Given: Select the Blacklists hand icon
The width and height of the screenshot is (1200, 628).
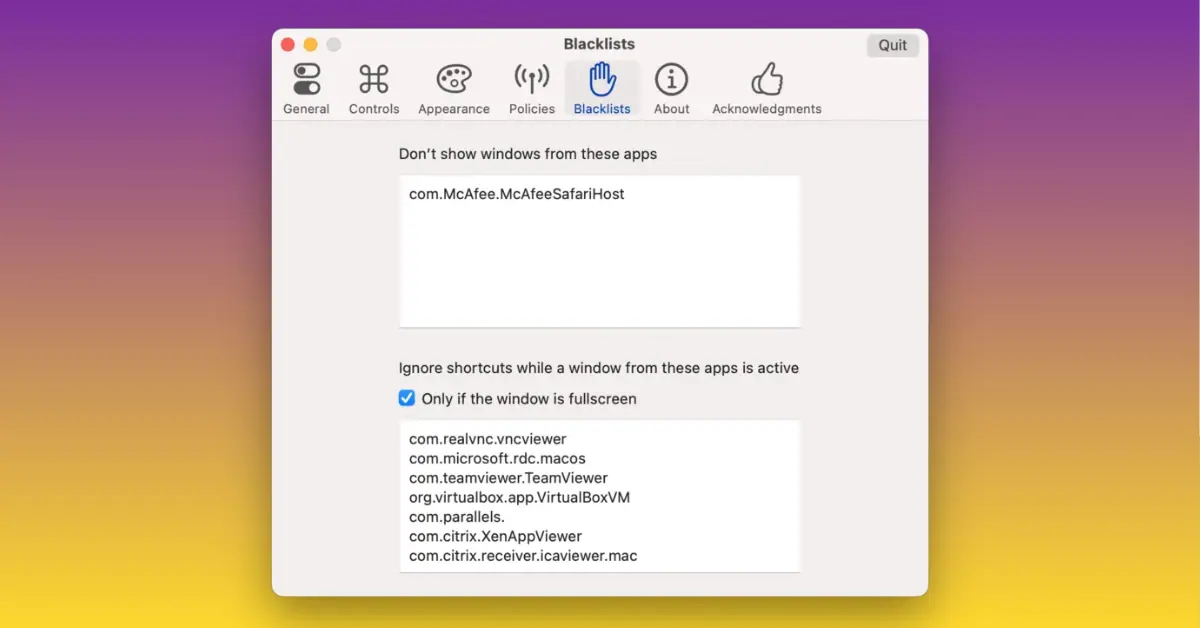Looking at the screenshot, I should click(x=601, y=78).
